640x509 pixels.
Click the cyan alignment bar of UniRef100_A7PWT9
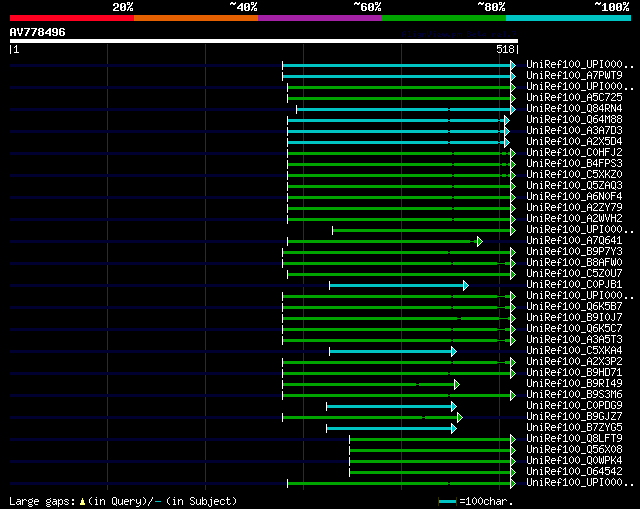coord(397,76)
